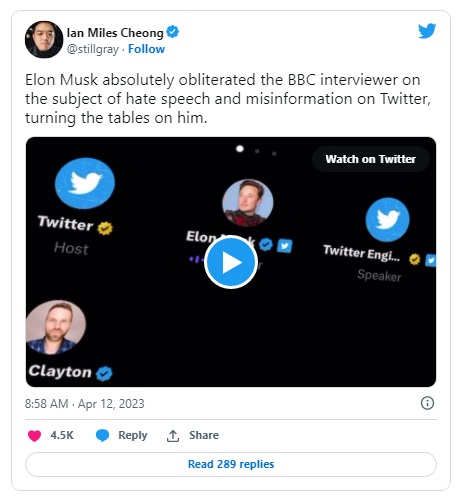The height and width of the screenshot is (500, 459).
Task: Like the tweet with the heart icon
Action: [x=34, y=435]
